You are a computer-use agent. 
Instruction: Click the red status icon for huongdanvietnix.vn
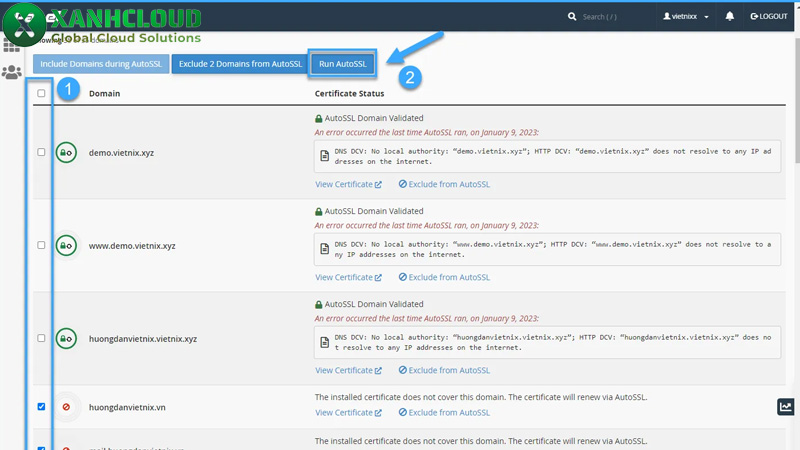point(66,407)
